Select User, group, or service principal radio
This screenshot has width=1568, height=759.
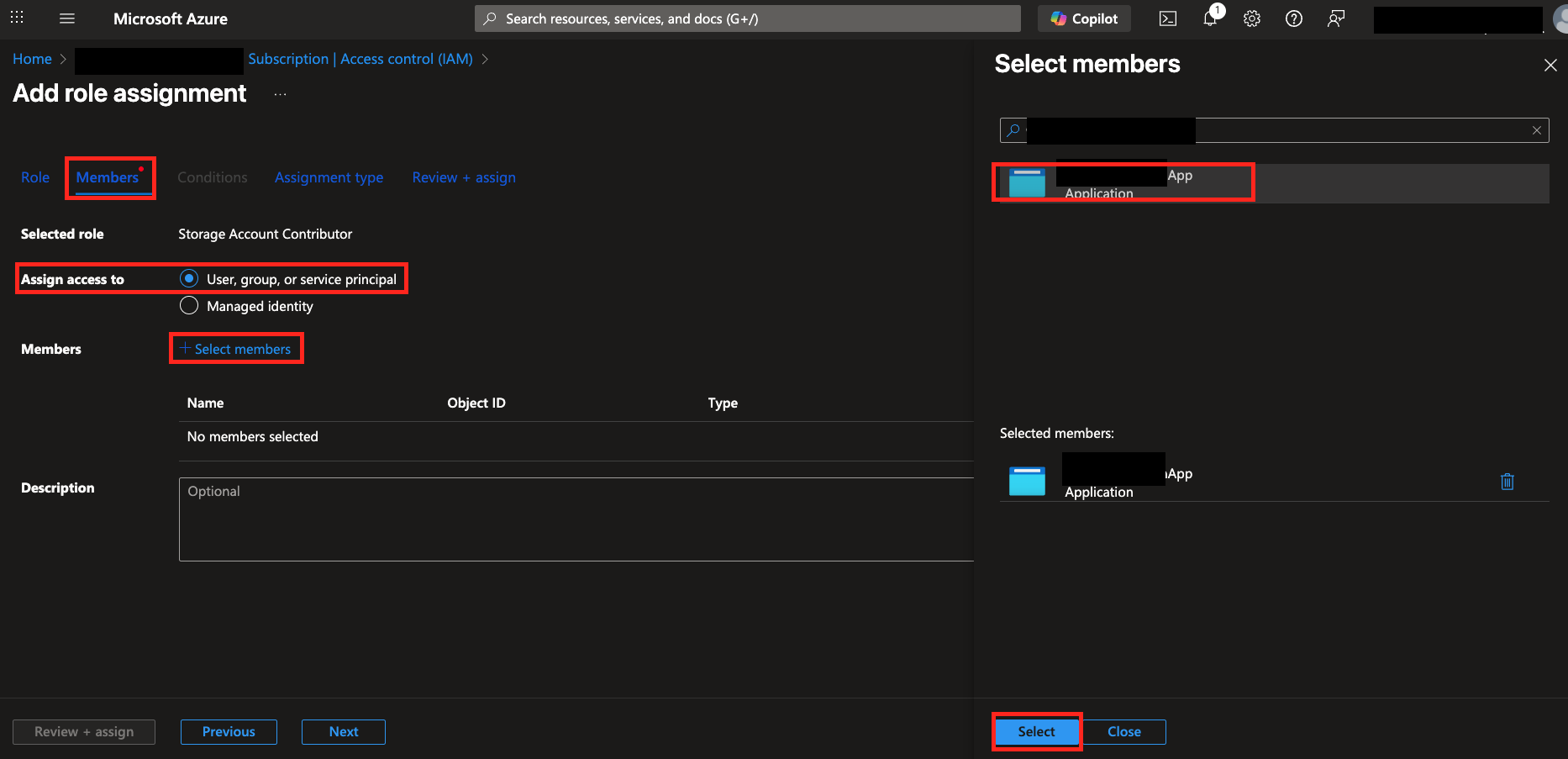(x=189, y=278)
